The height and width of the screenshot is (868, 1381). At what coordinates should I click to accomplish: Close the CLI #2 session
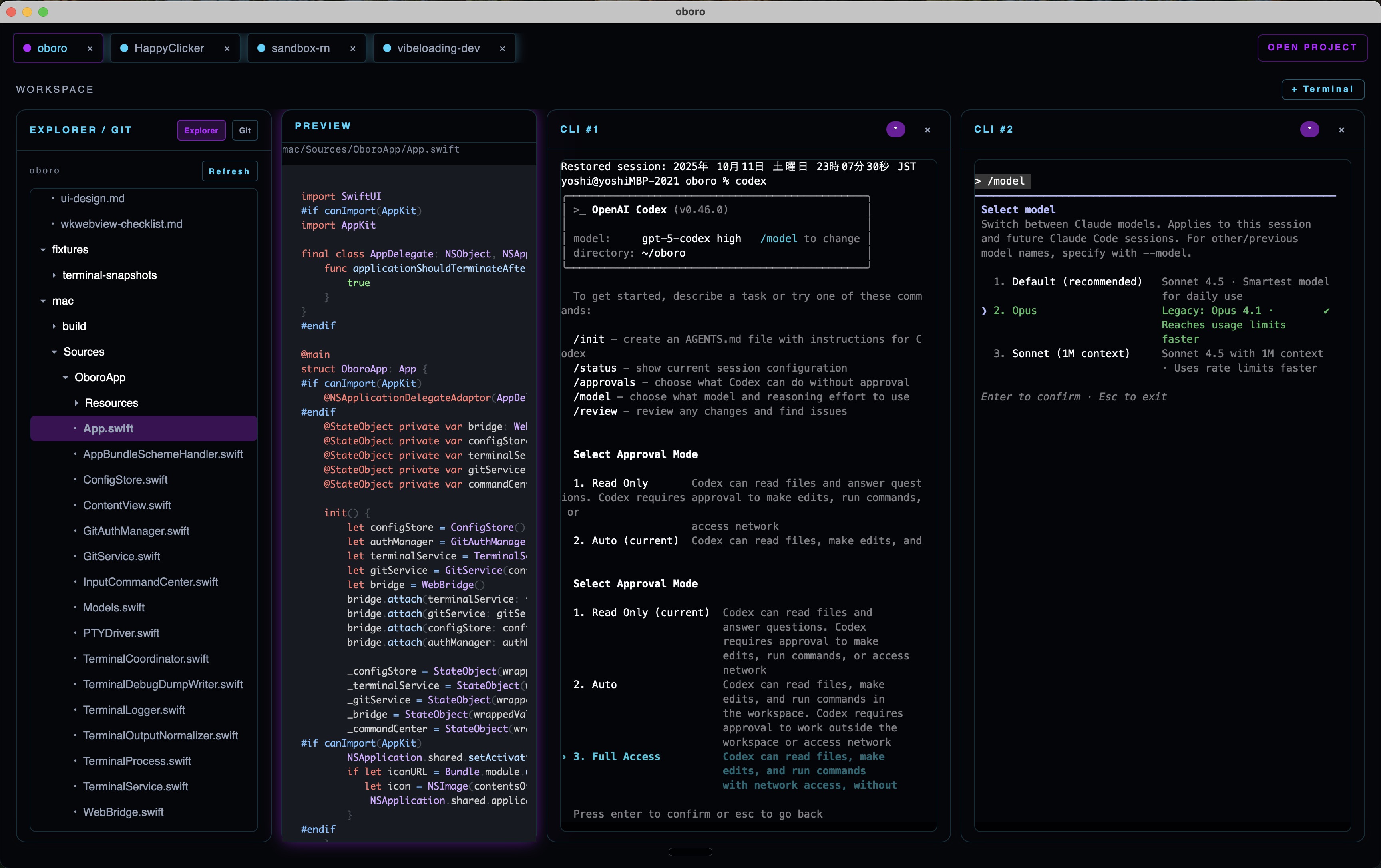[x=1342, y=129]
